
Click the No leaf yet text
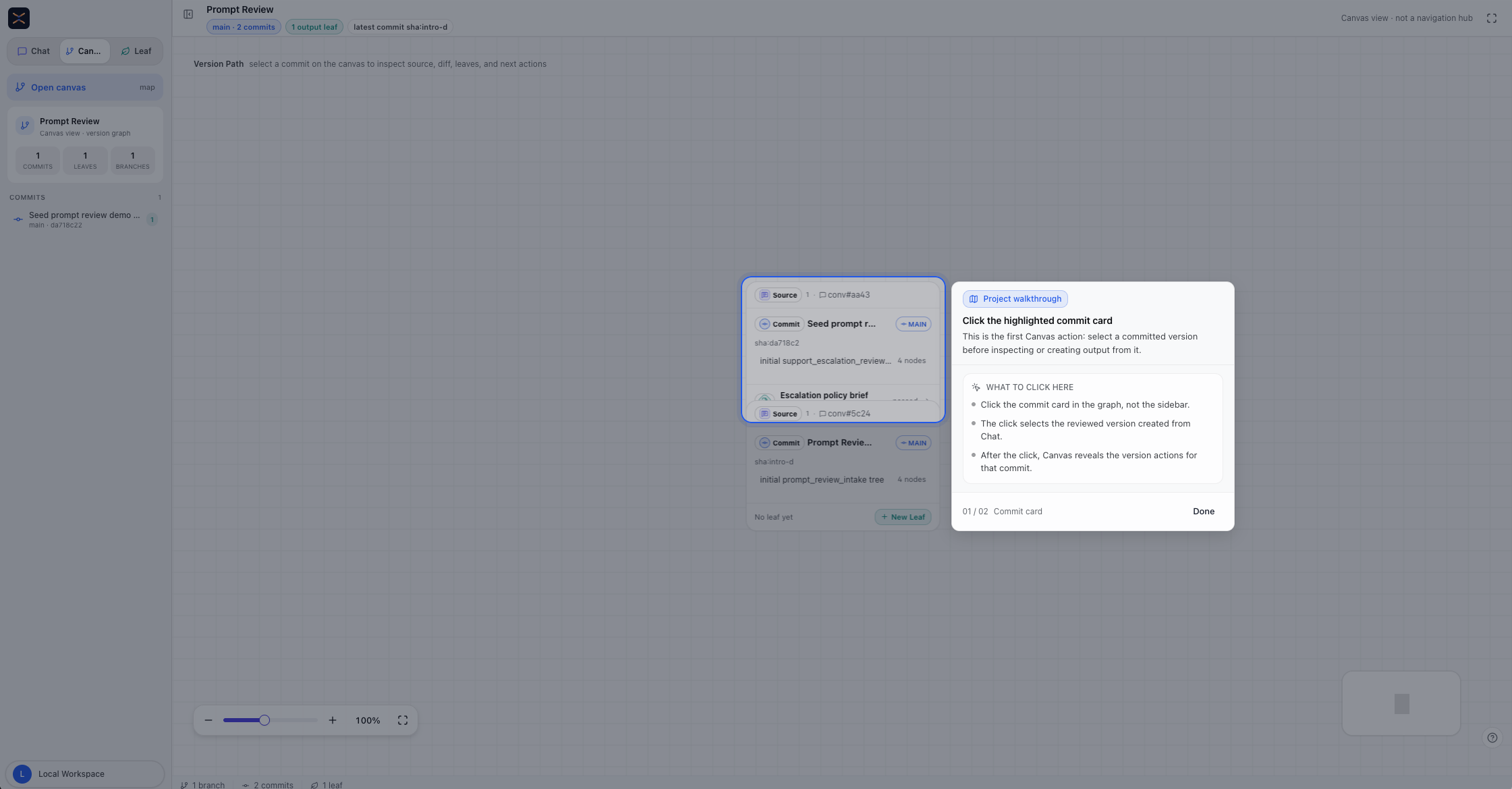click(774, 518)
